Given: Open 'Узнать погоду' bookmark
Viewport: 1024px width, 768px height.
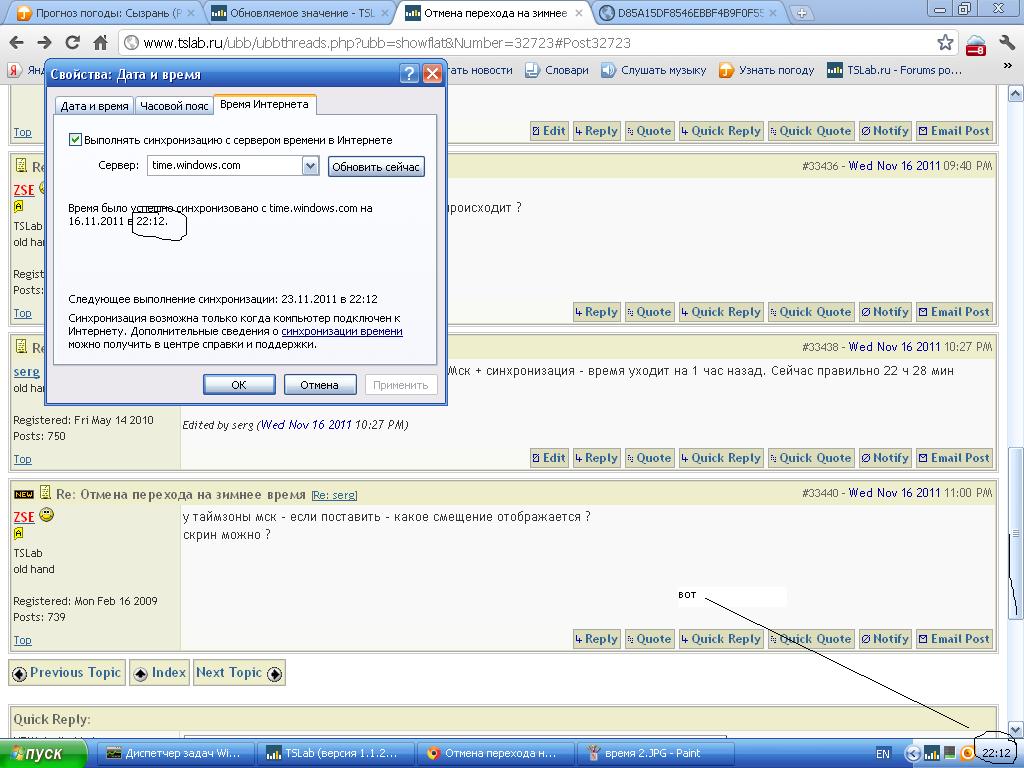Looking at the screenshot, I should (x=767, y=70).
